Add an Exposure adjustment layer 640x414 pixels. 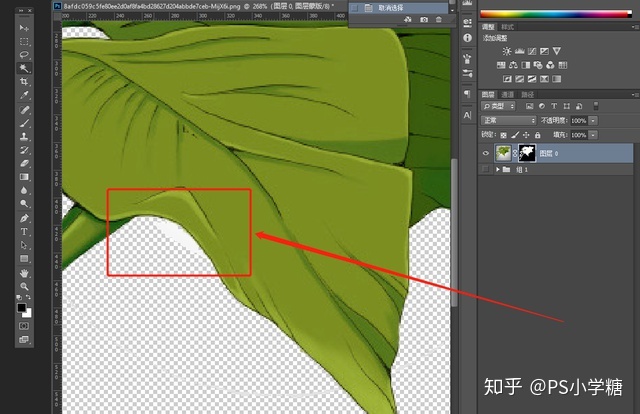point(544,51)
